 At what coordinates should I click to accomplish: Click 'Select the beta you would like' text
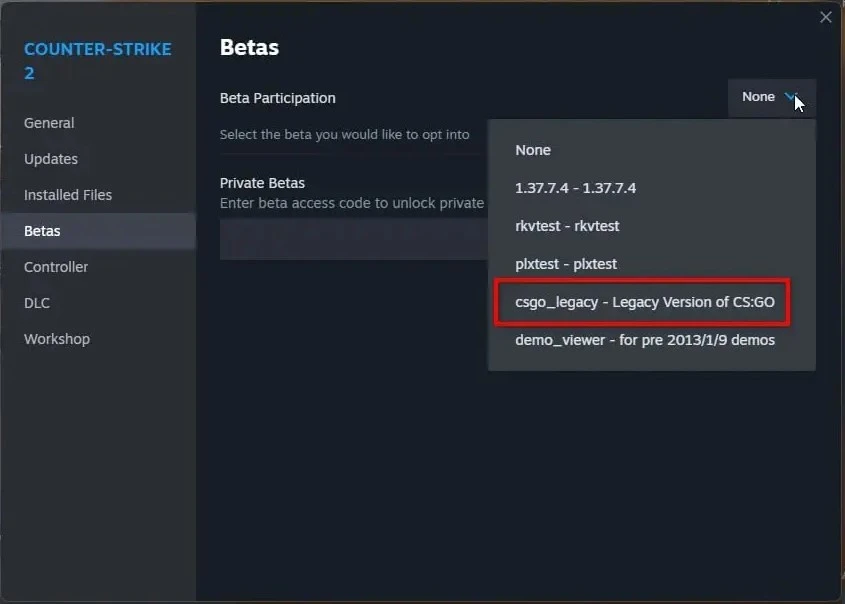pyautogui.click(x=344, y=135)
